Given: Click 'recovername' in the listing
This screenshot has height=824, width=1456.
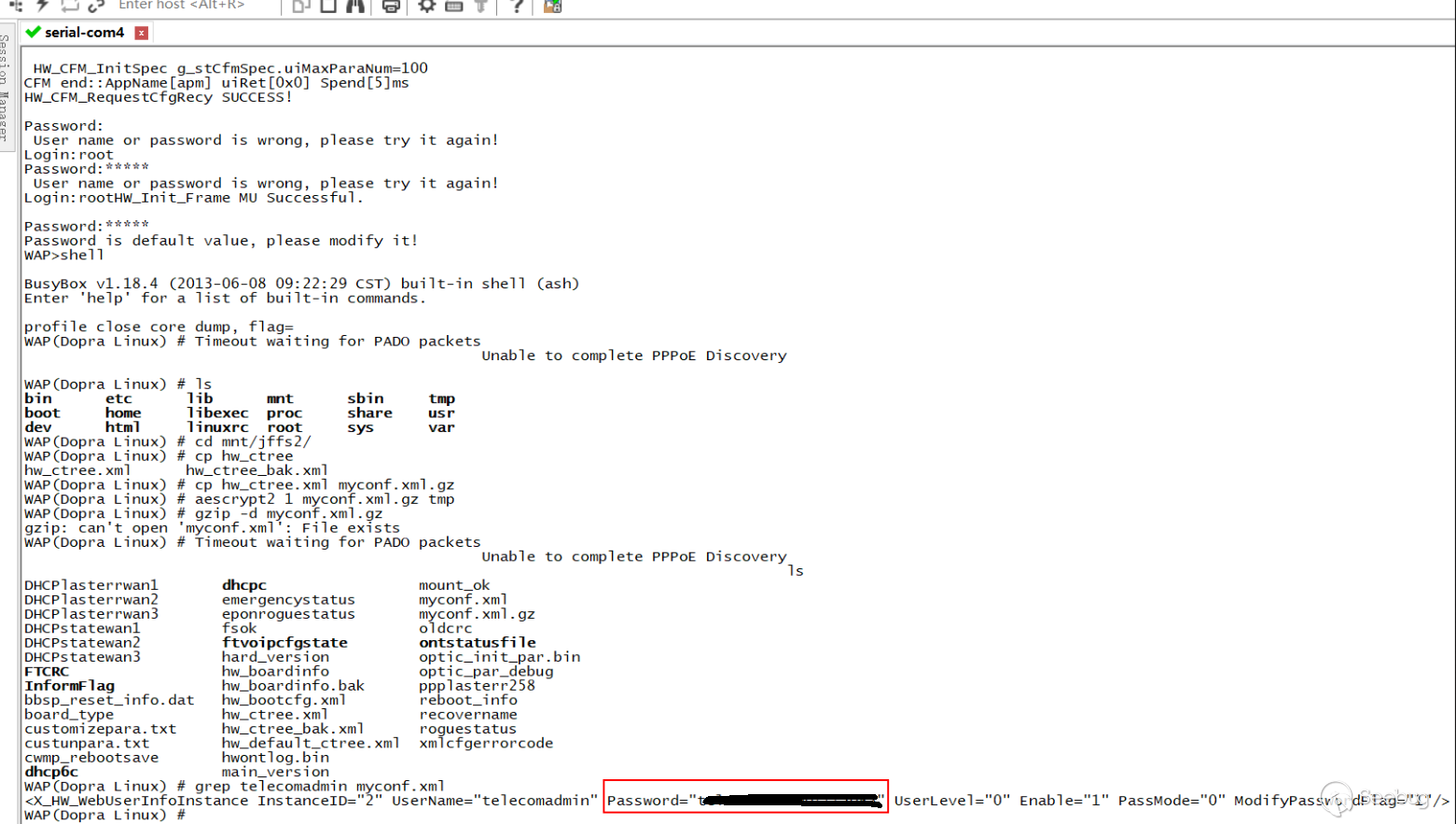Looking at the screenshot, I should click(467, 715).
